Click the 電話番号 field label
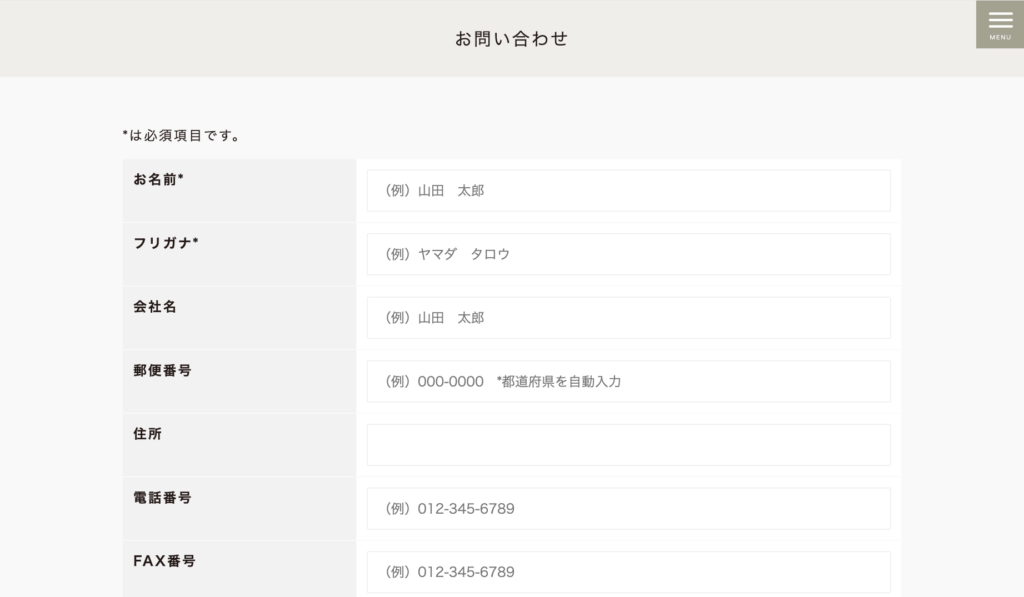Image resolution: width=1024 pixels, height=597 pixels. pyautogui.click(x=162, y=497)
